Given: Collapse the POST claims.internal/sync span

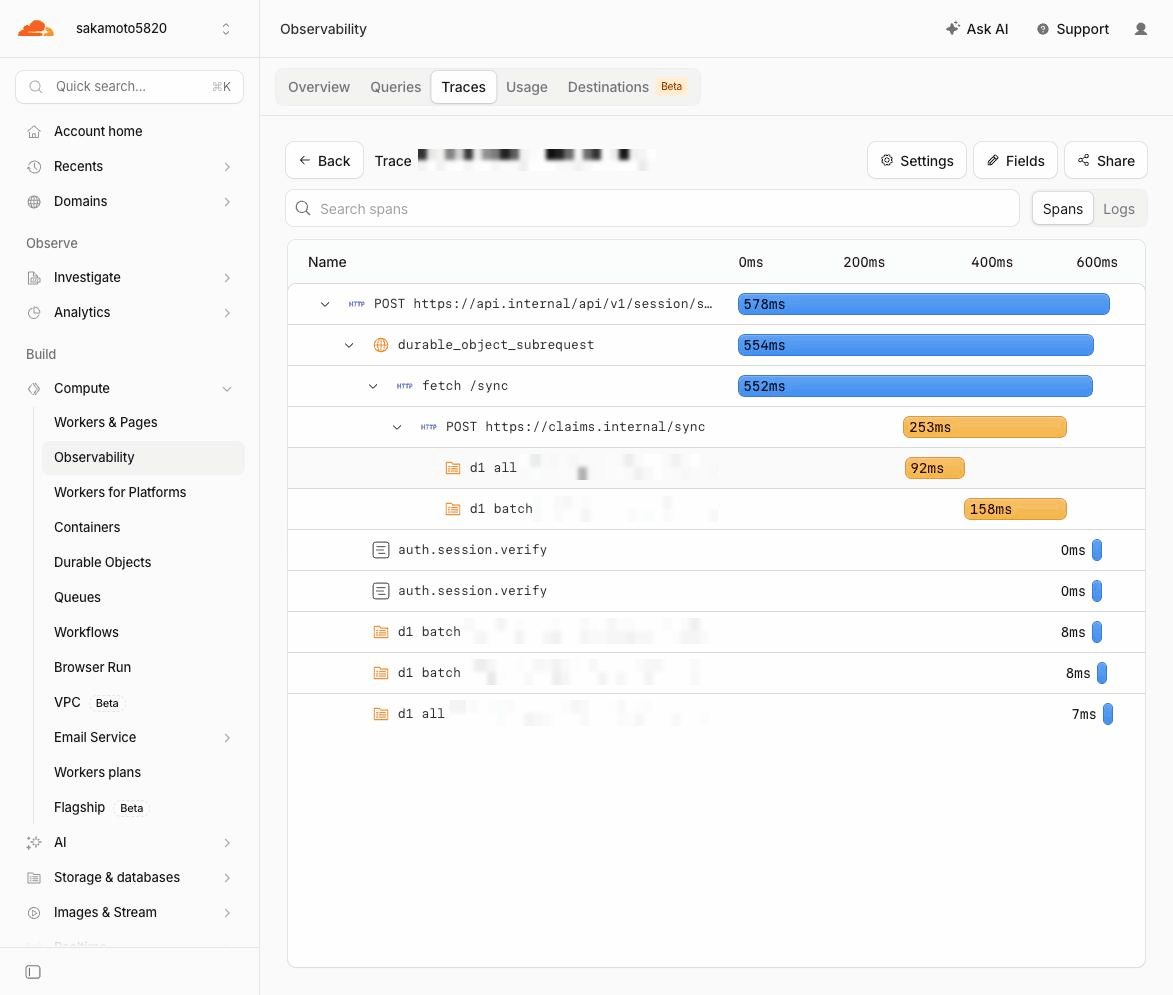Looking at the screenshot, I should [x=396, y=428].
